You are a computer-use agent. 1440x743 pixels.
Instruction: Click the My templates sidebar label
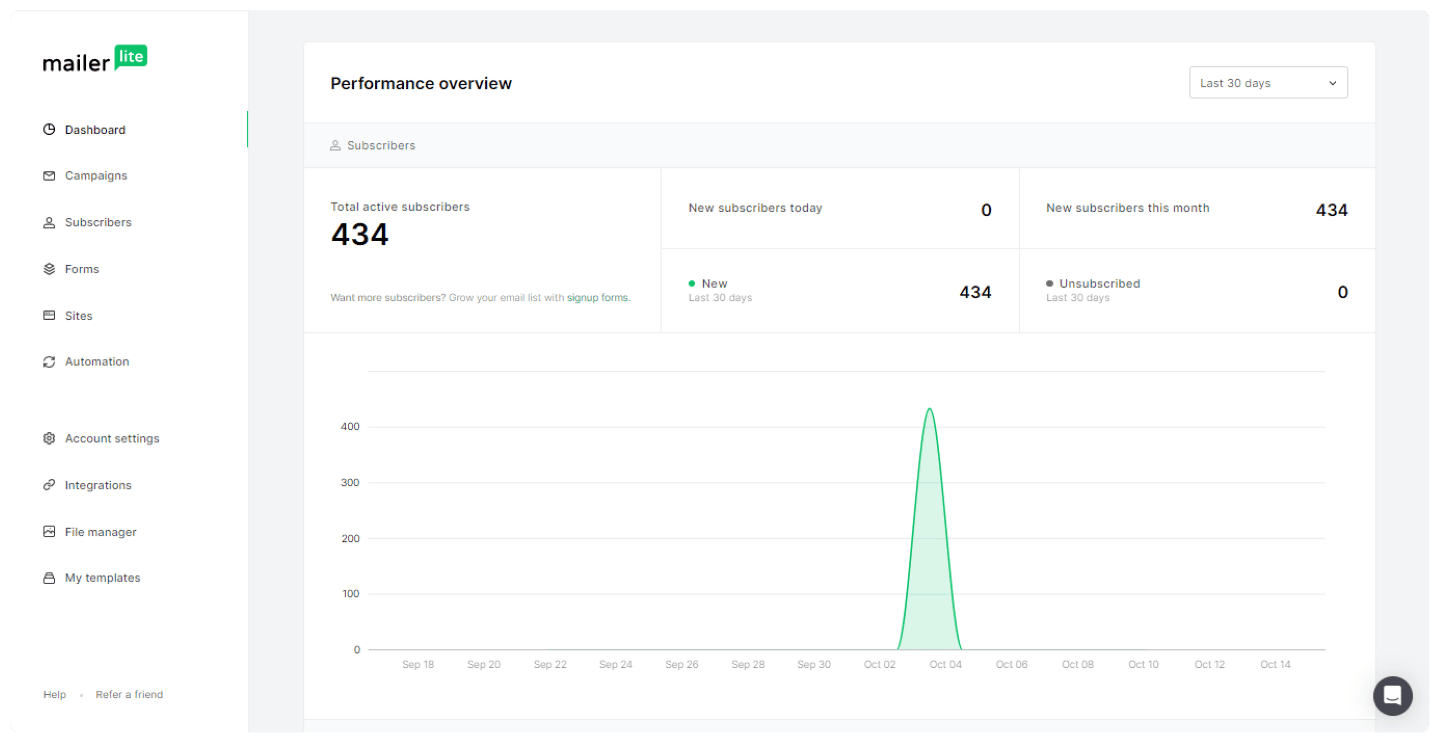click(x=103, y=578)
